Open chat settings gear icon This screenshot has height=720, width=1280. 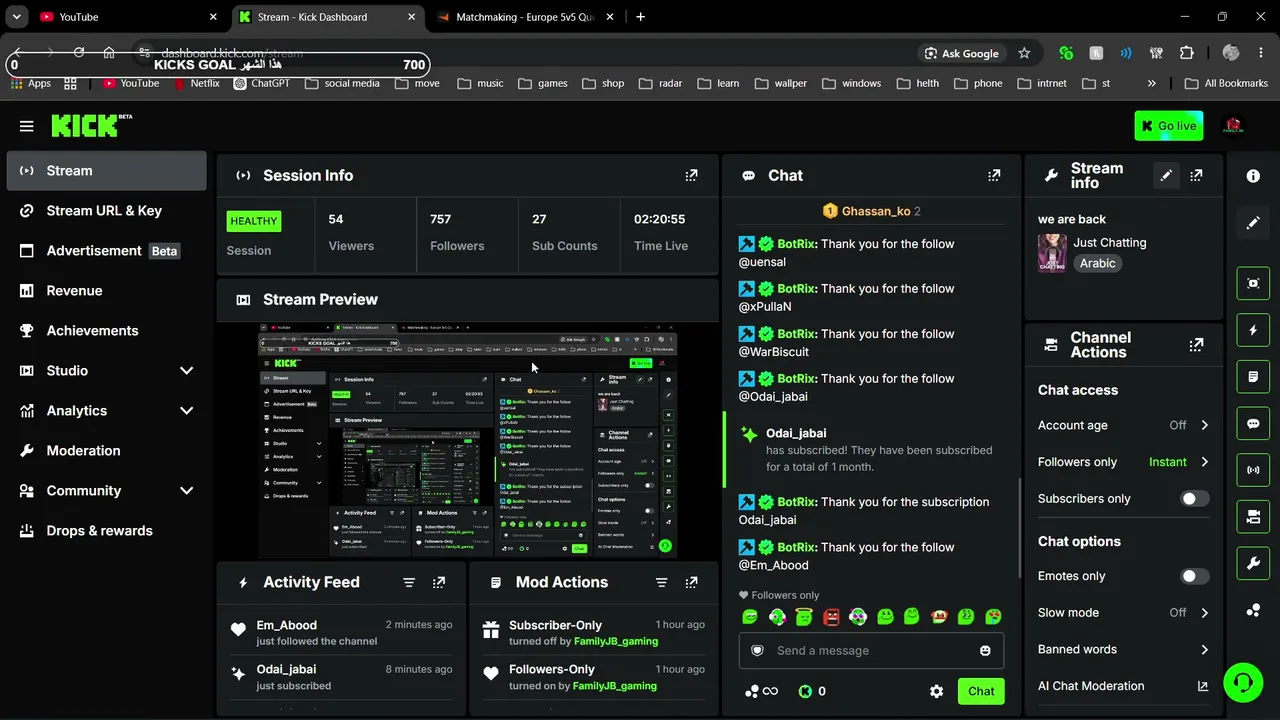[x=936, y=691]
